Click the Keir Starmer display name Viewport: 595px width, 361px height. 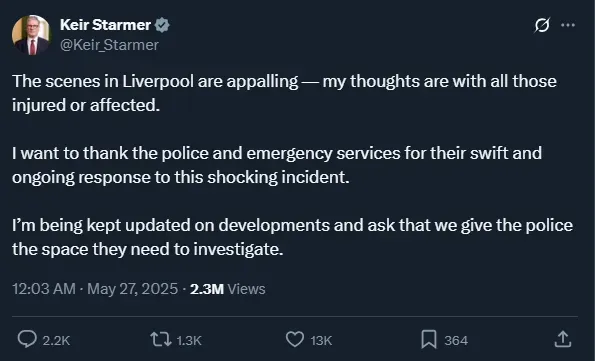tap(105, 25)
